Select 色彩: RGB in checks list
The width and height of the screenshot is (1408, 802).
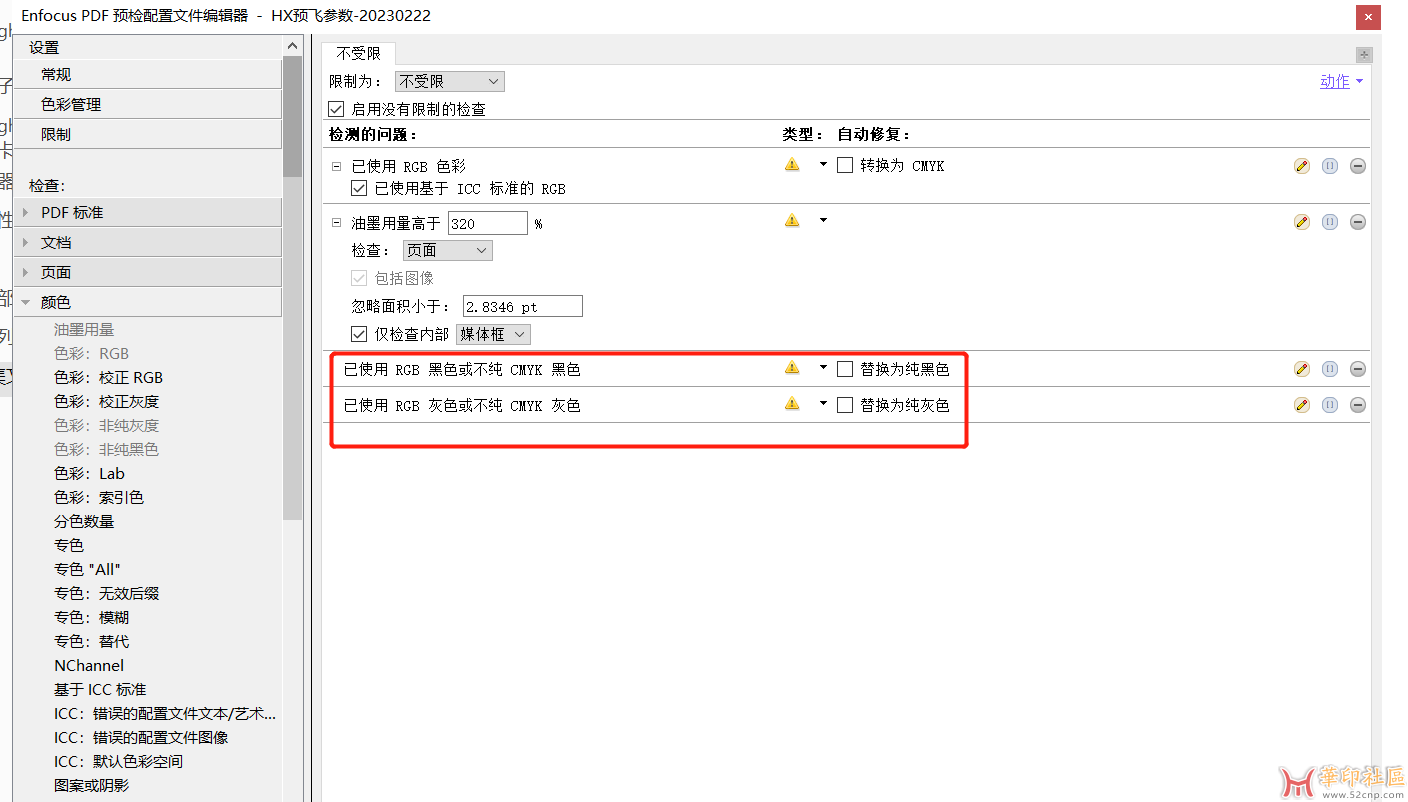click(x=91, y=354)
